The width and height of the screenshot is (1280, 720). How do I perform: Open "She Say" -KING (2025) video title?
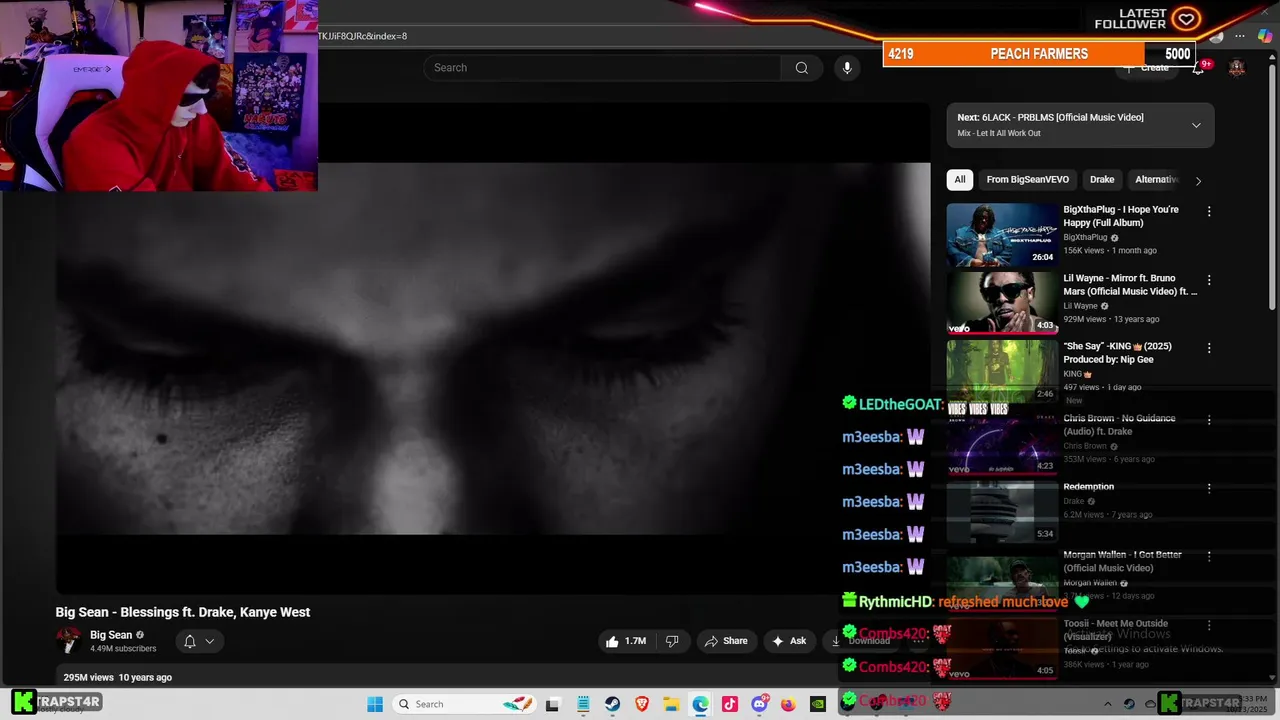tap(1117, 353)
